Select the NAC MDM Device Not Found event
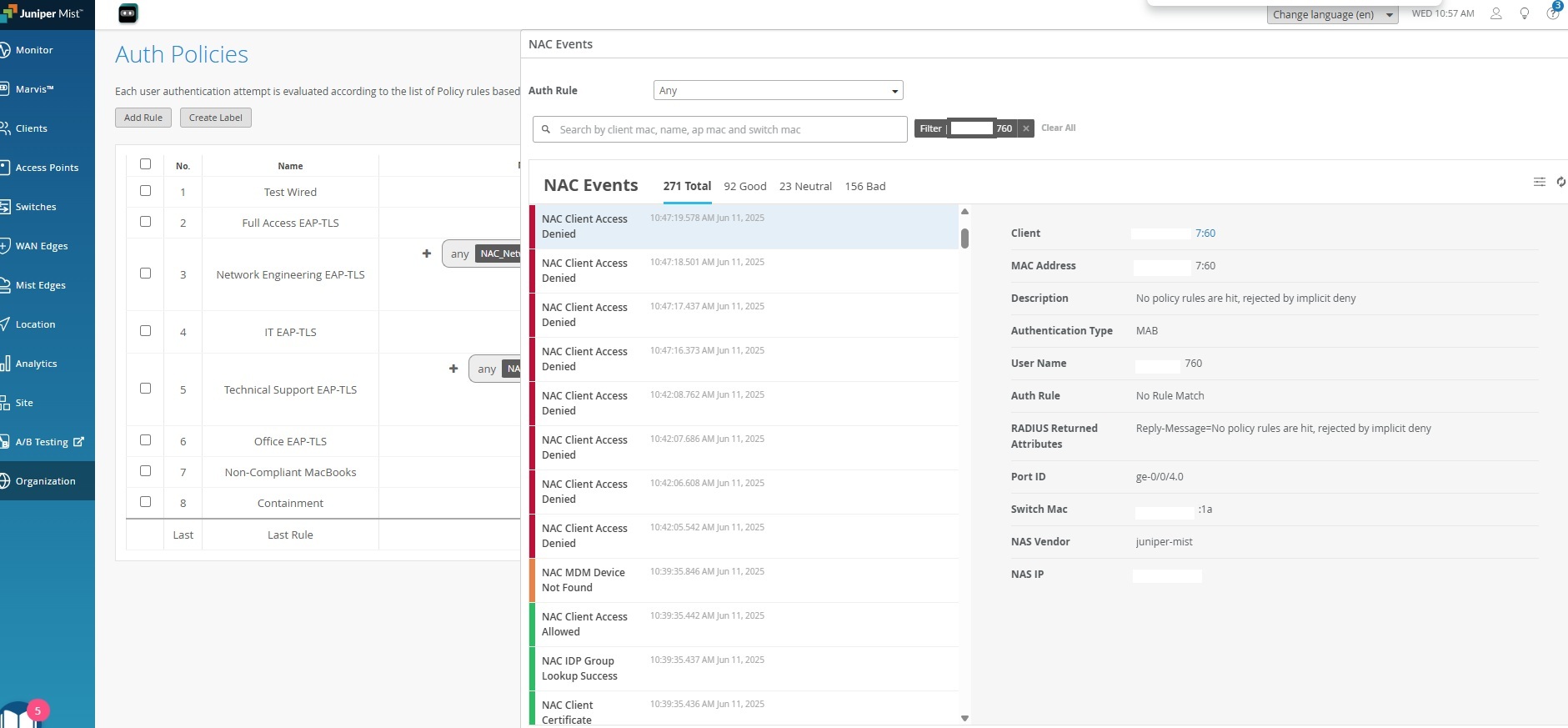 pyautogui.click(x=744, y=580)
